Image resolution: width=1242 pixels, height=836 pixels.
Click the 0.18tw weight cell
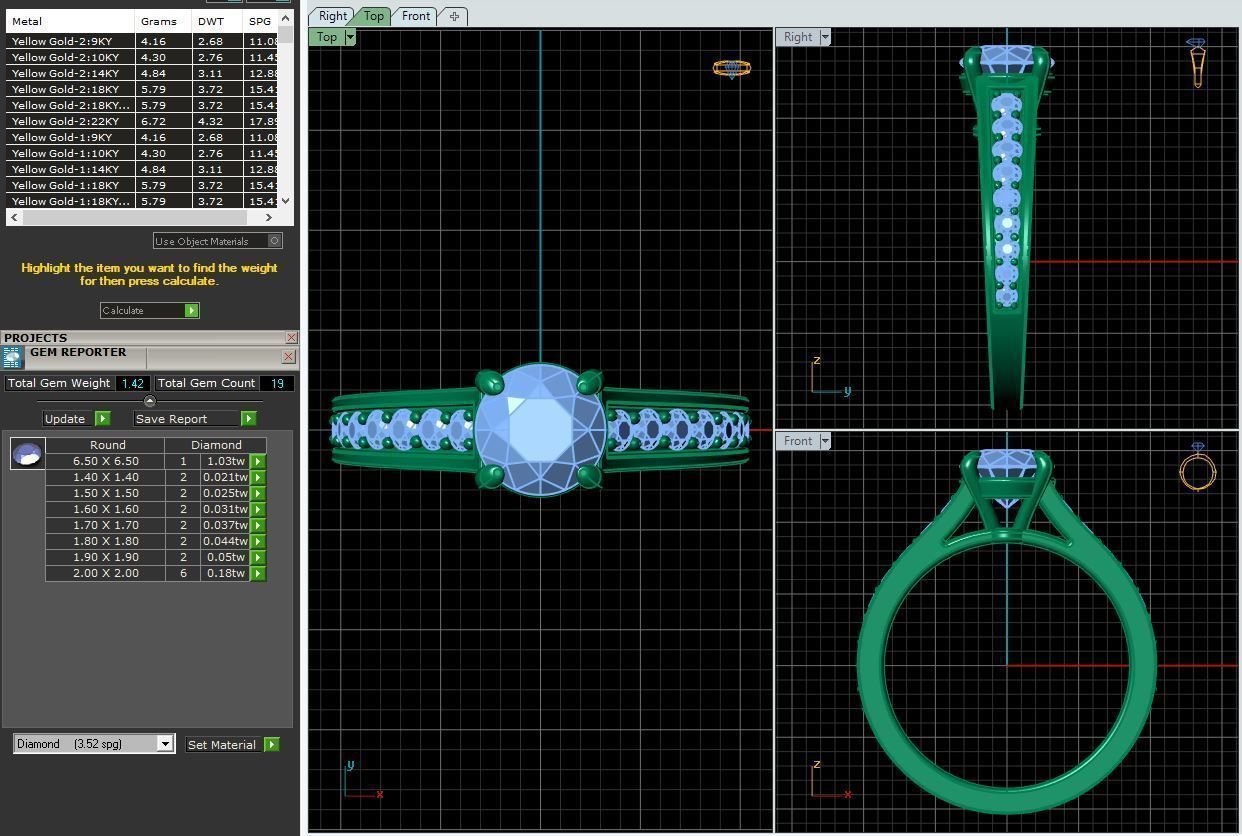pos(225,573)
